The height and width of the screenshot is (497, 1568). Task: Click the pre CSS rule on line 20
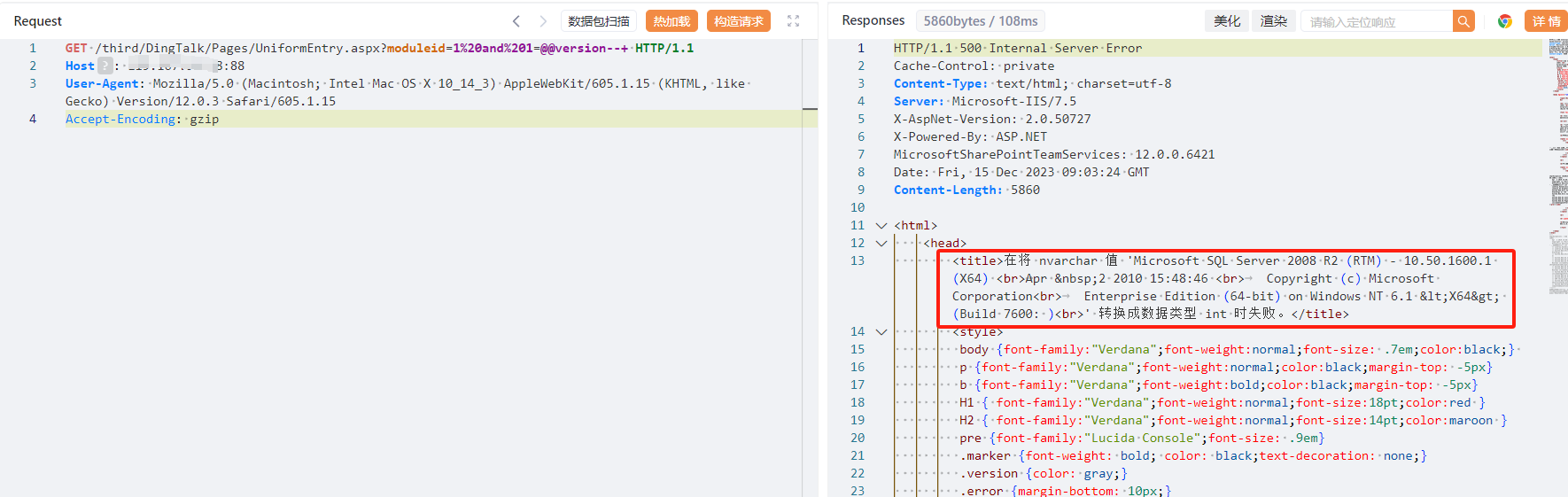1142,438
